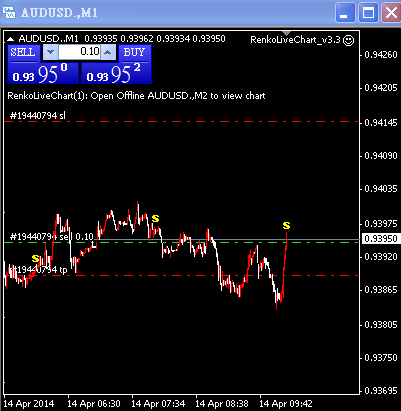Decrease lot volume with down arrow
Screen dimensions: 401x411
tap(50, 52)
